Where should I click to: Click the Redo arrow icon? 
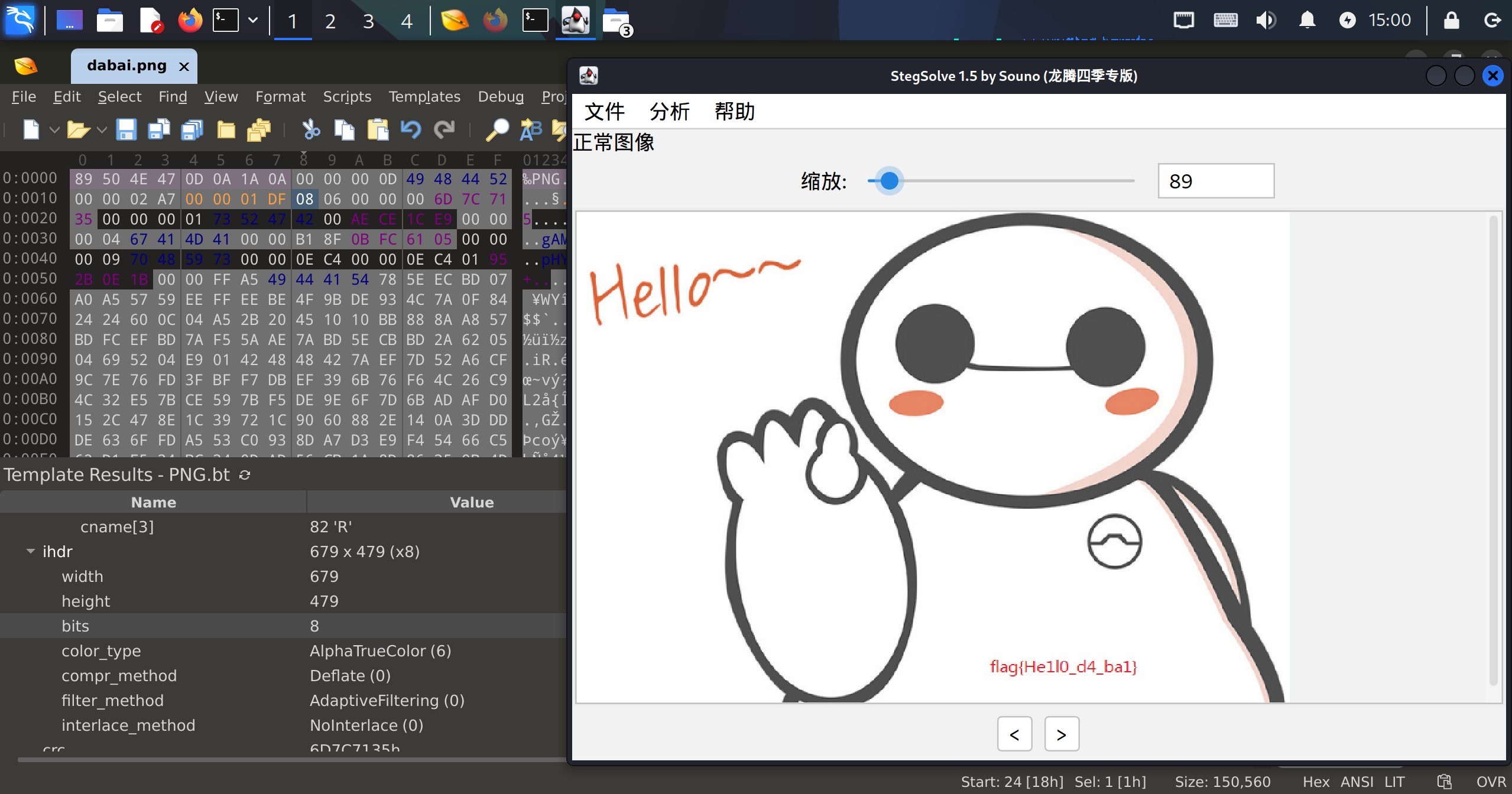pyautogui.click(x=444, y=129)
